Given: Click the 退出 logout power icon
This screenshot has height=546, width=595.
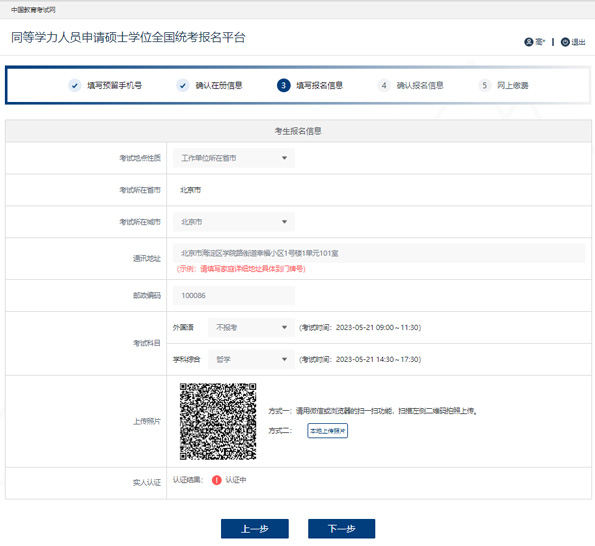Looking at the screenshot, I should [x=565, y=42].
